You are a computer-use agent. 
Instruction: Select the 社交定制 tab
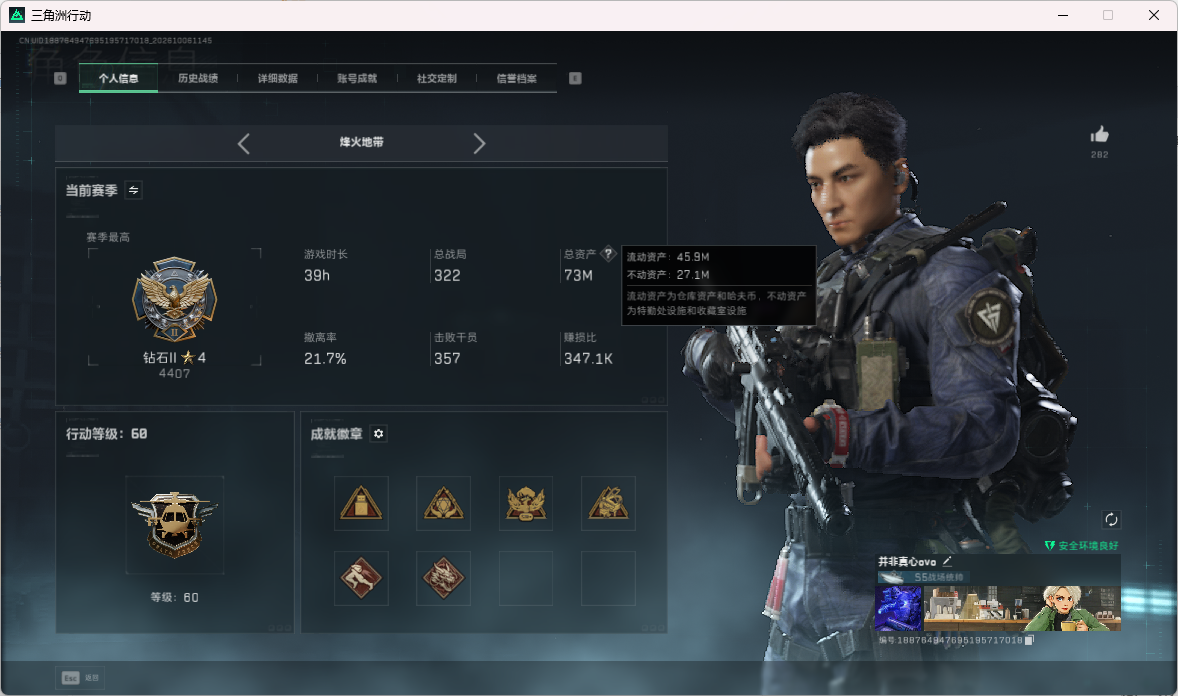point(436,78)
